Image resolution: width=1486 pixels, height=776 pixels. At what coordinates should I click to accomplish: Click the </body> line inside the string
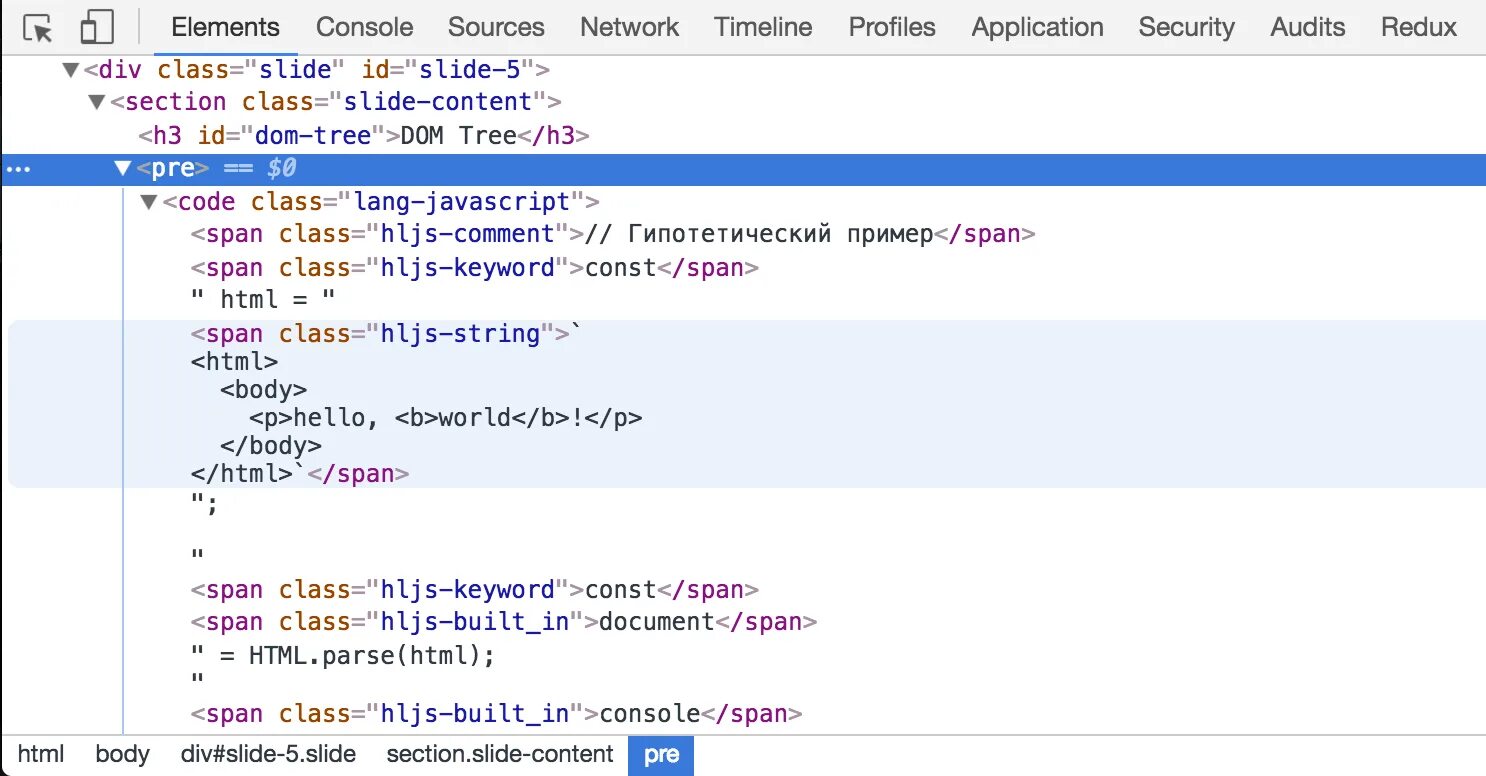[271, 446]
